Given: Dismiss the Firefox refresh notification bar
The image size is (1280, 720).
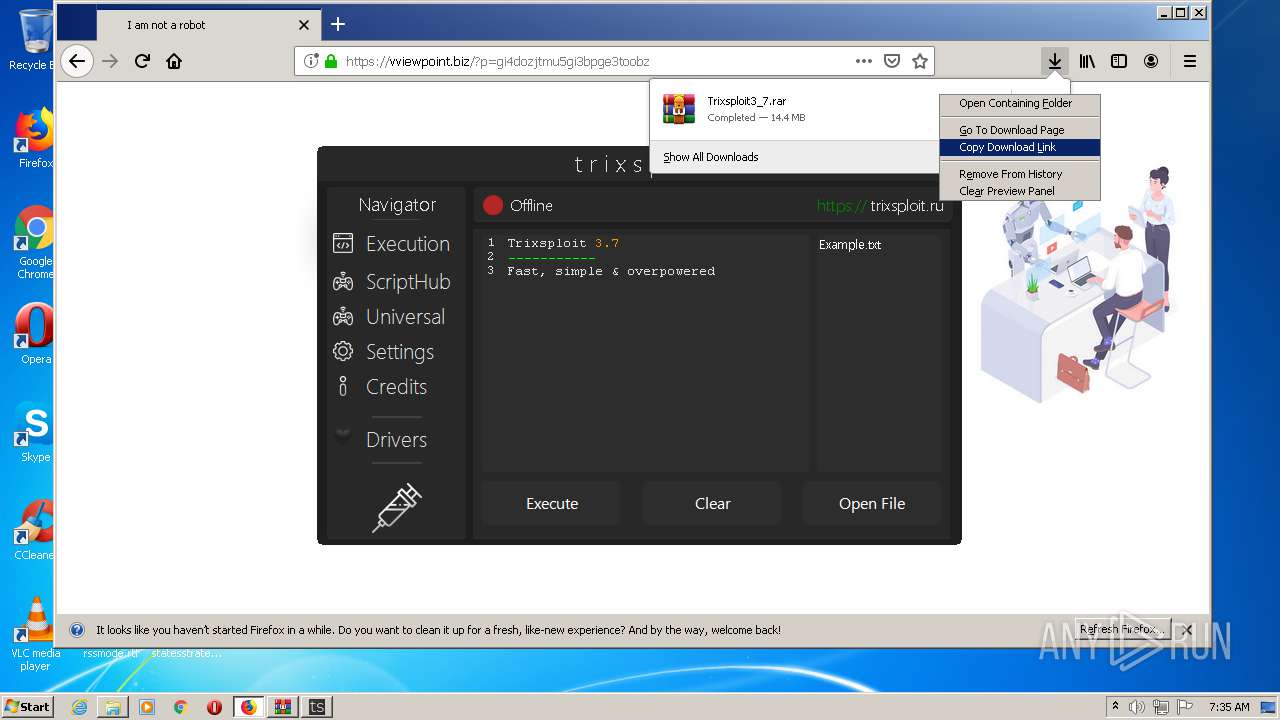Looking at the screenshot, I should pyautogui.click(x=1187, y=630).
